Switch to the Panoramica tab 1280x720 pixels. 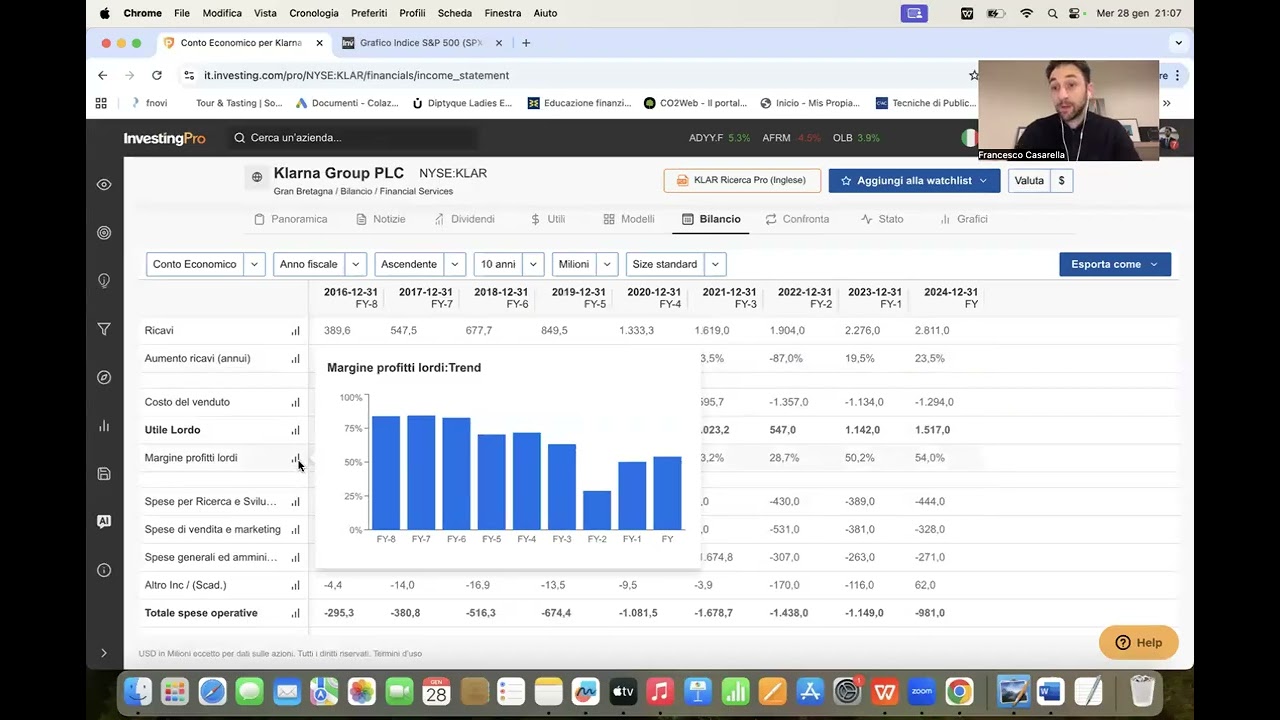pyautogui.click(x=290, y=219)
